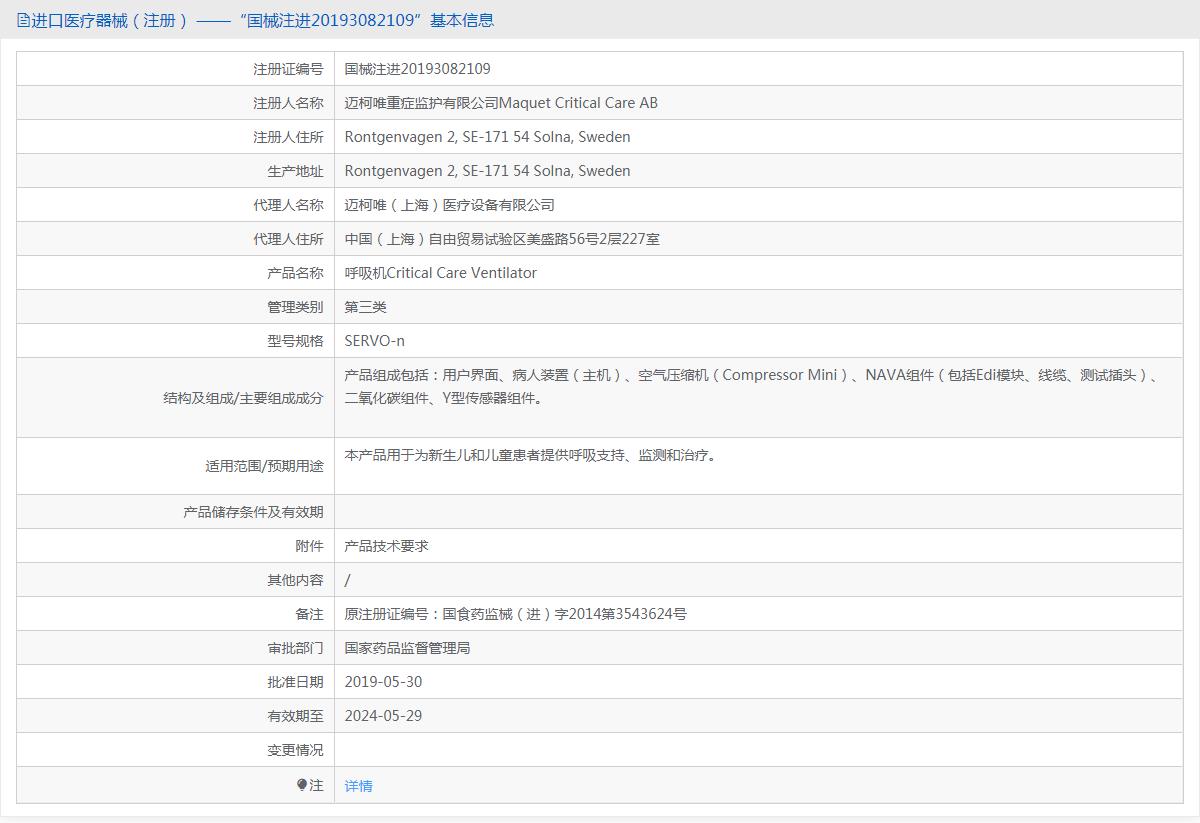Select the 变更情况 row label

pyautogui.click(x=295, y=750)
